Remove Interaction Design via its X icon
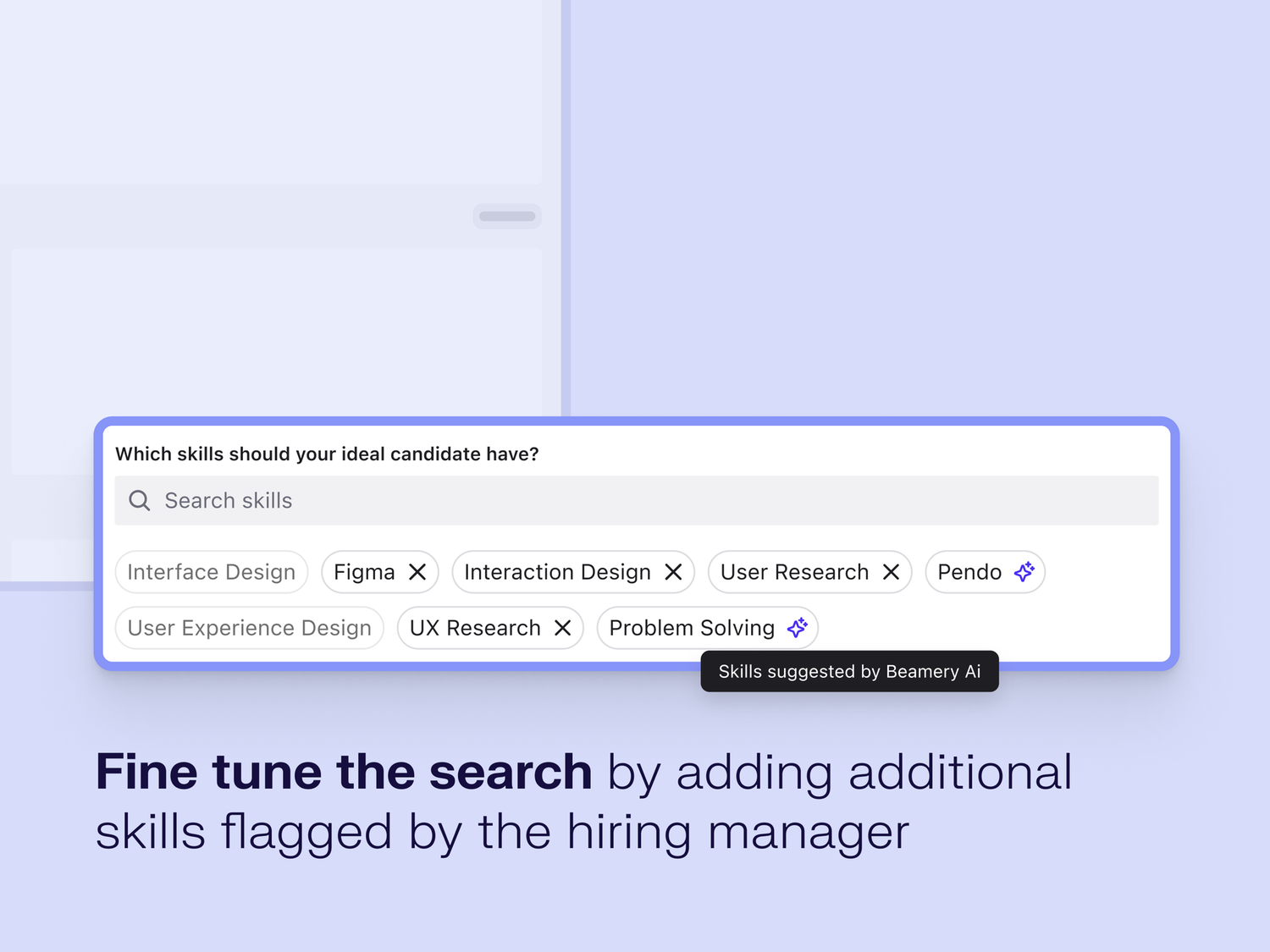 point(673,572)
